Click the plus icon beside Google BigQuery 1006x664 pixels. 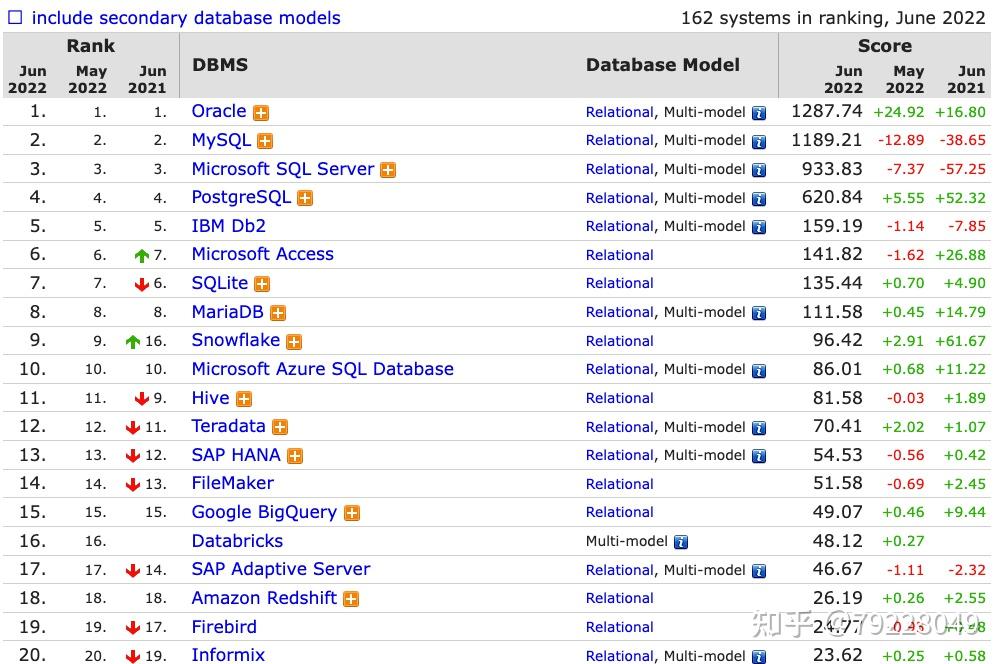coord(352,513)
